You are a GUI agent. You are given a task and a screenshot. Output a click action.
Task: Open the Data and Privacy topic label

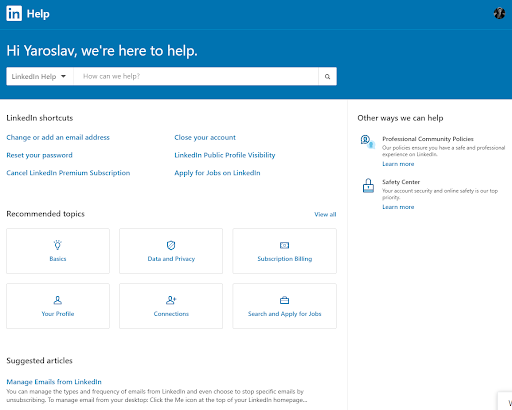pyautogui.click(x=171, y=259)
